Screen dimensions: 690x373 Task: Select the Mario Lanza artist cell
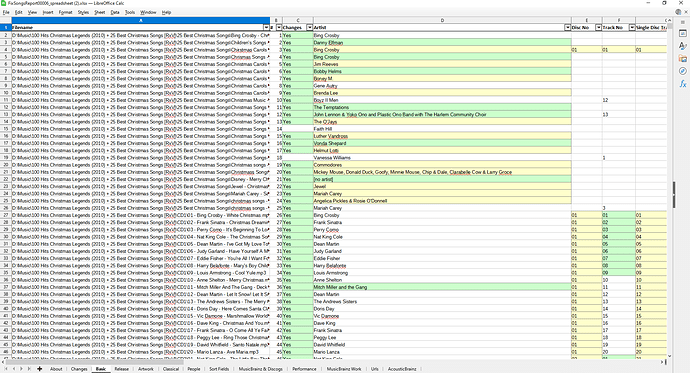[442, 352]
